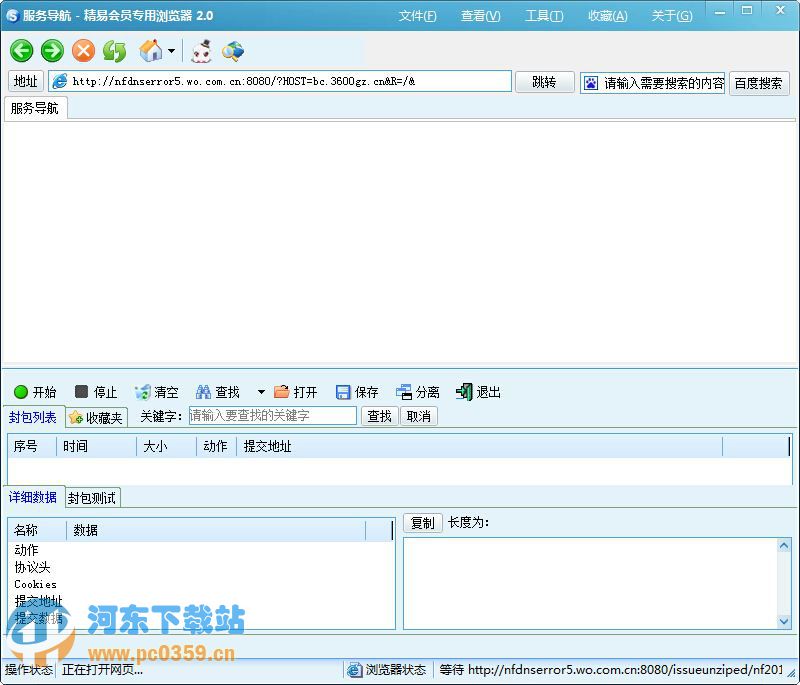This screenshot has width=800, height=685.
Task: Open the 工具(T) menu
Action: tap(544, 16)
